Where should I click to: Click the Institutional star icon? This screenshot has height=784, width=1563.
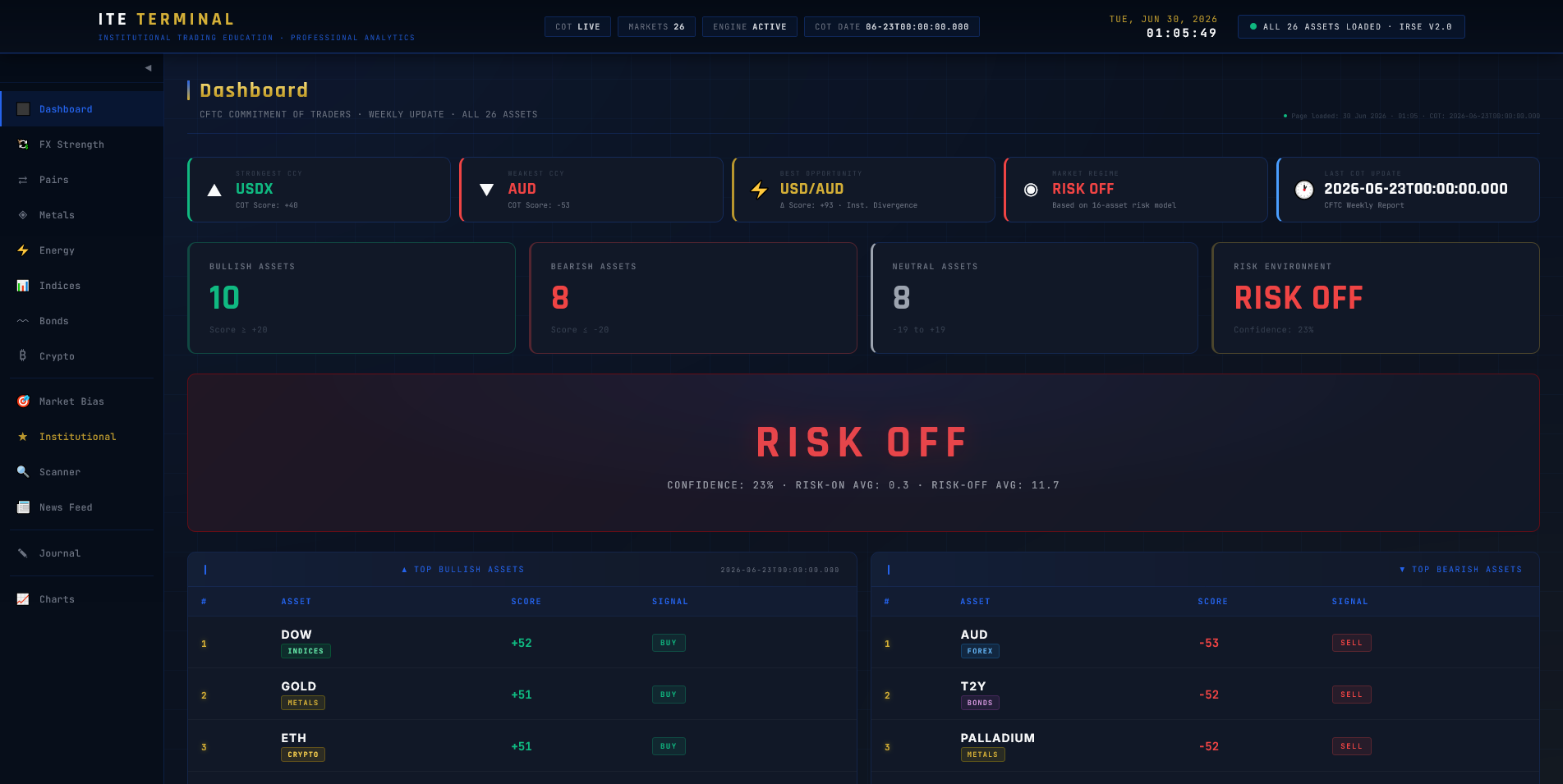[x=23, y=437]
